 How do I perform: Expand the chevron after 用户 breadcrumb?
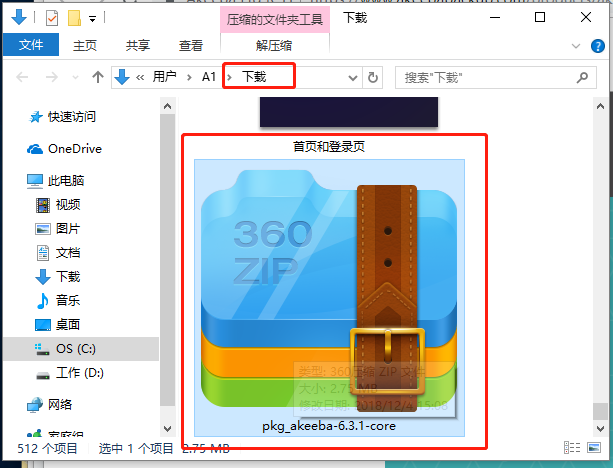coord(190,77)
